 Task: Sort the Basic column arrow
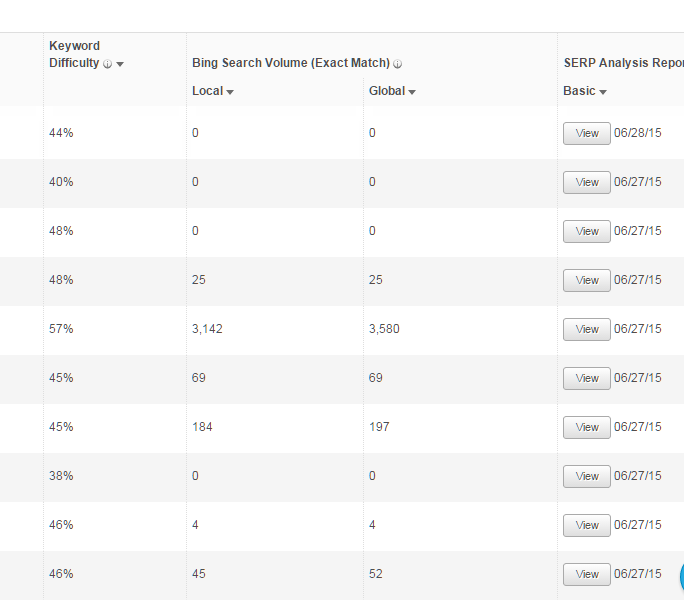603,92
